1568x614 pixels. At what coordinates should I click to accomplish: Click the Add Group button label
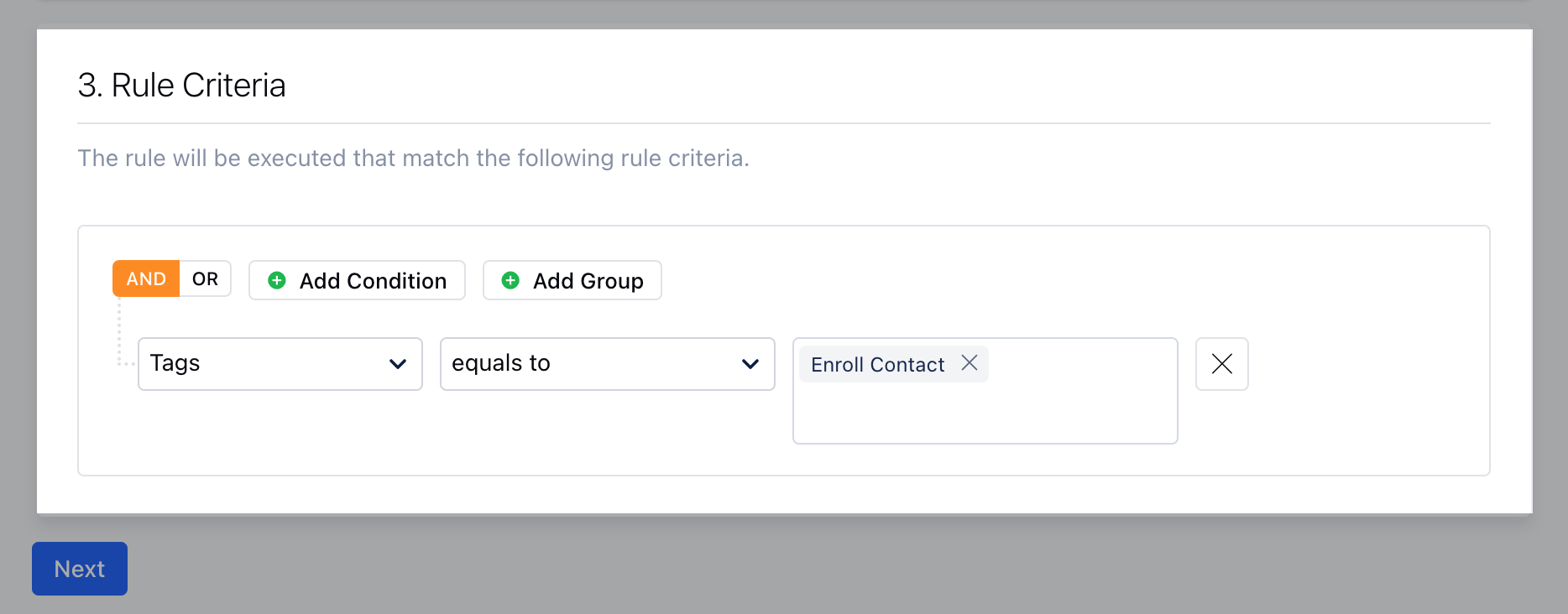[x=588, y=281]
